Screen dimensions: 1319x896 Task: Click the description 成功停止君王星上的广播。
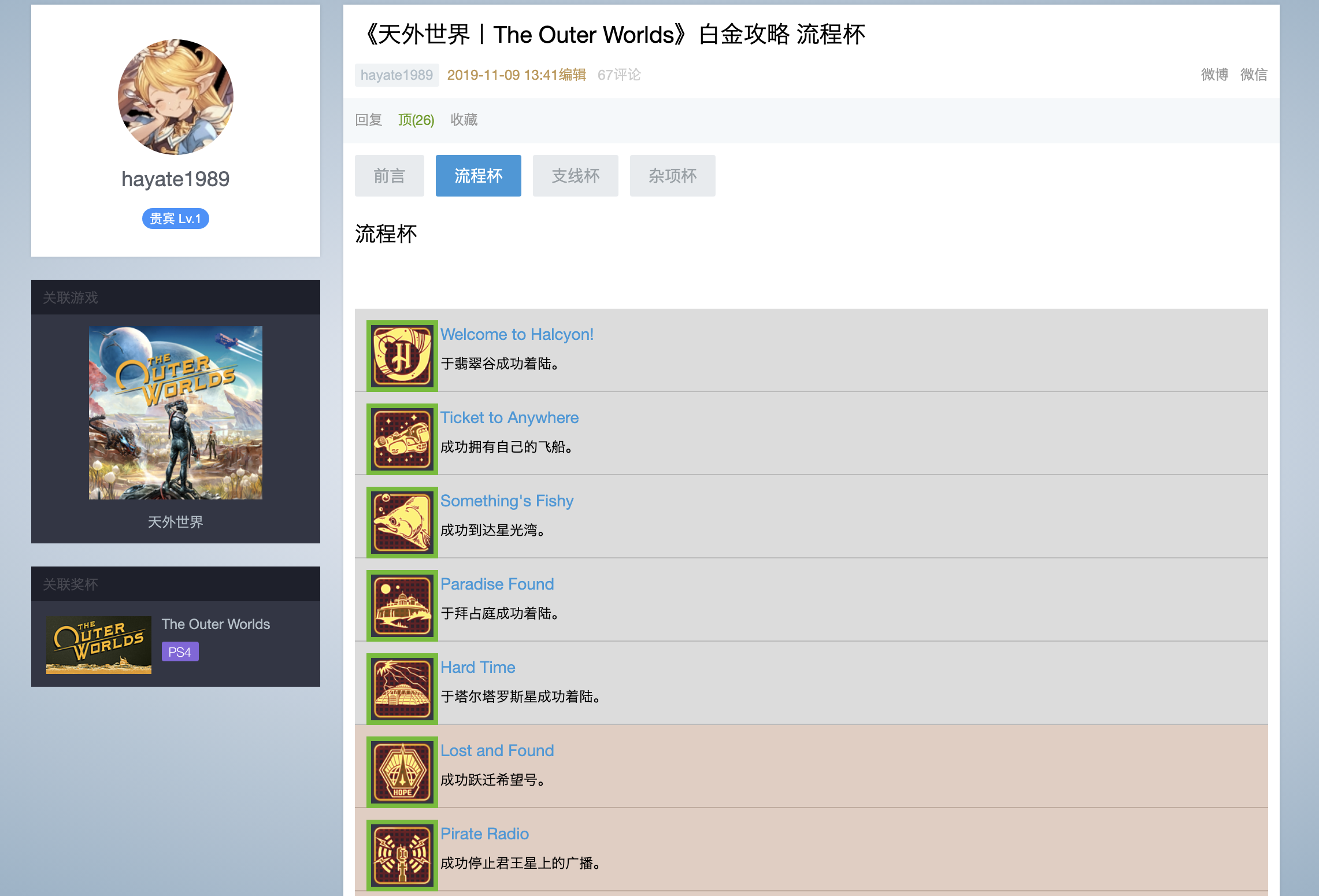coord(521,863)
